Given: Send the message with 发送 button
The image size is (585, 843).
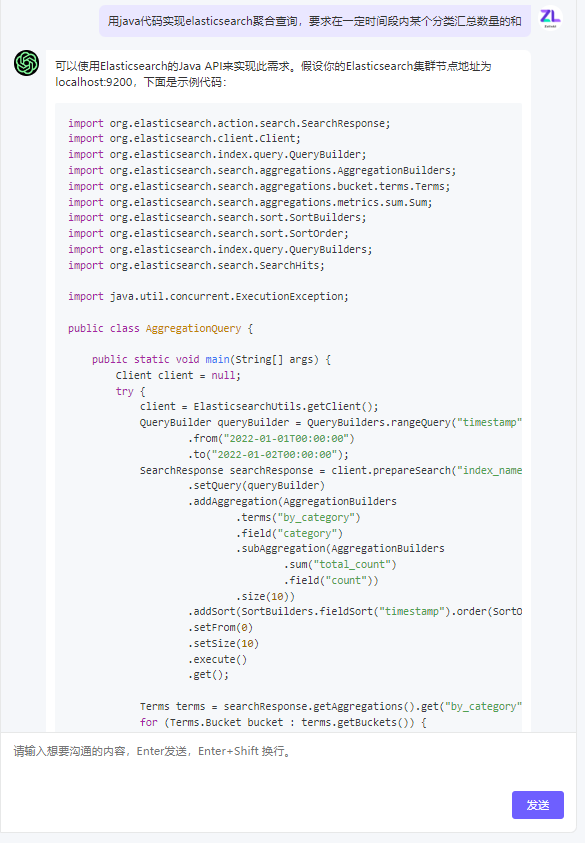Looking at the screenshot, I should coord(538,805).
